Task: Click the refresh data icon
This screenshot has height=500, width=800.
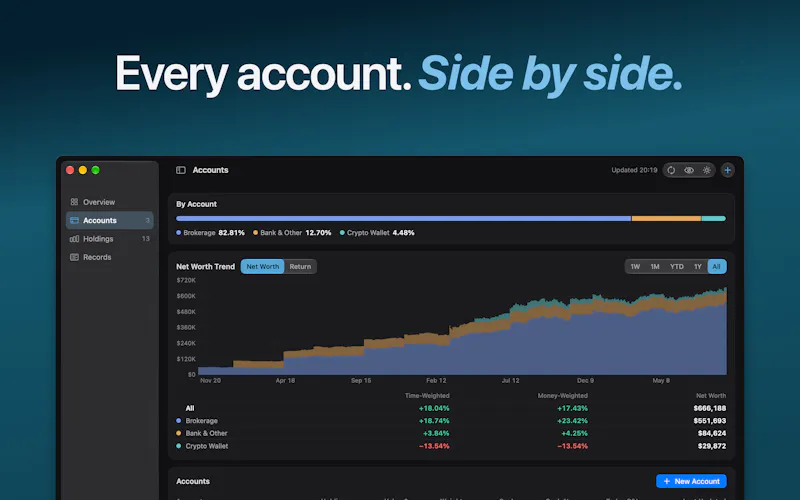Action: (671, 170)
